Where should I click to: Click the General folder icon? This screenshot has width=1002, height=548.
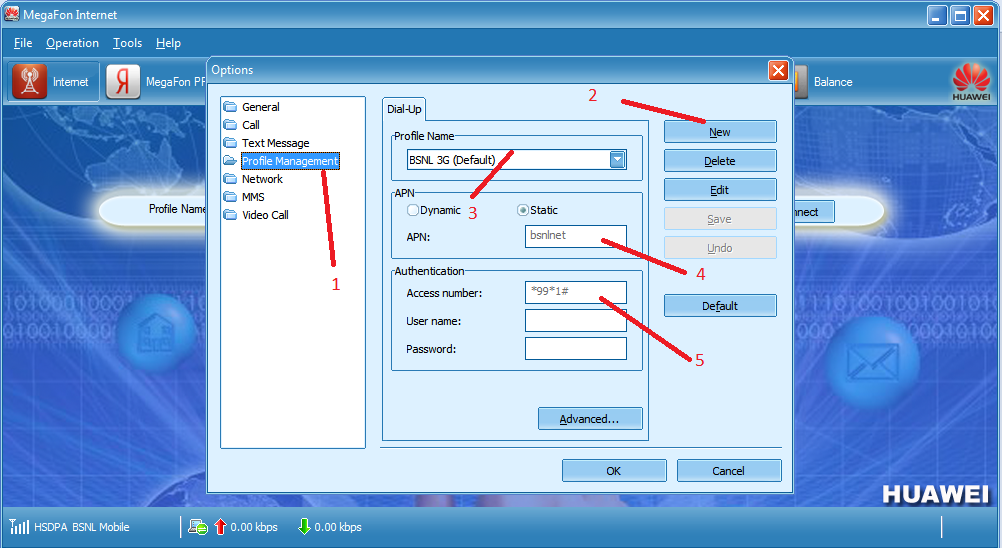(x=230, y=107)
